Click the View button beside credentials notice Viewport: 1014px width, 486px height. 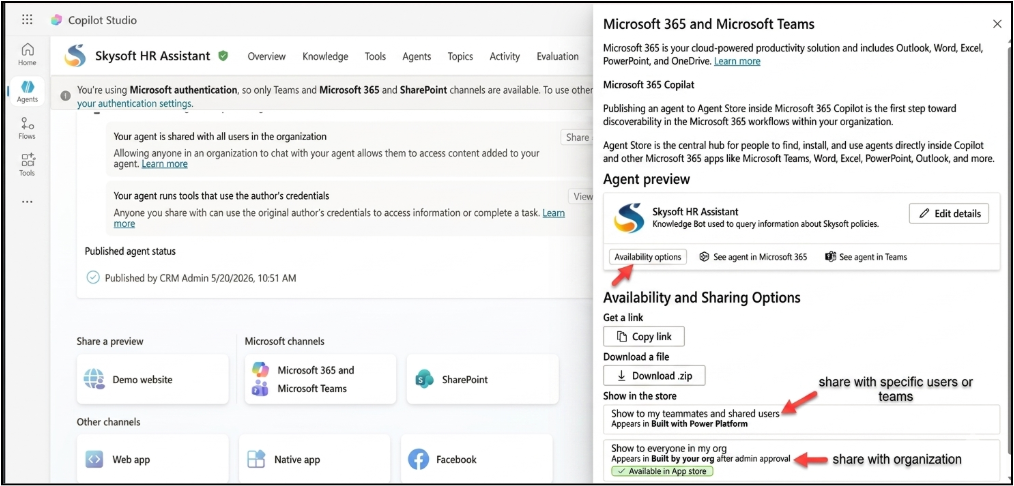[580, 196]
